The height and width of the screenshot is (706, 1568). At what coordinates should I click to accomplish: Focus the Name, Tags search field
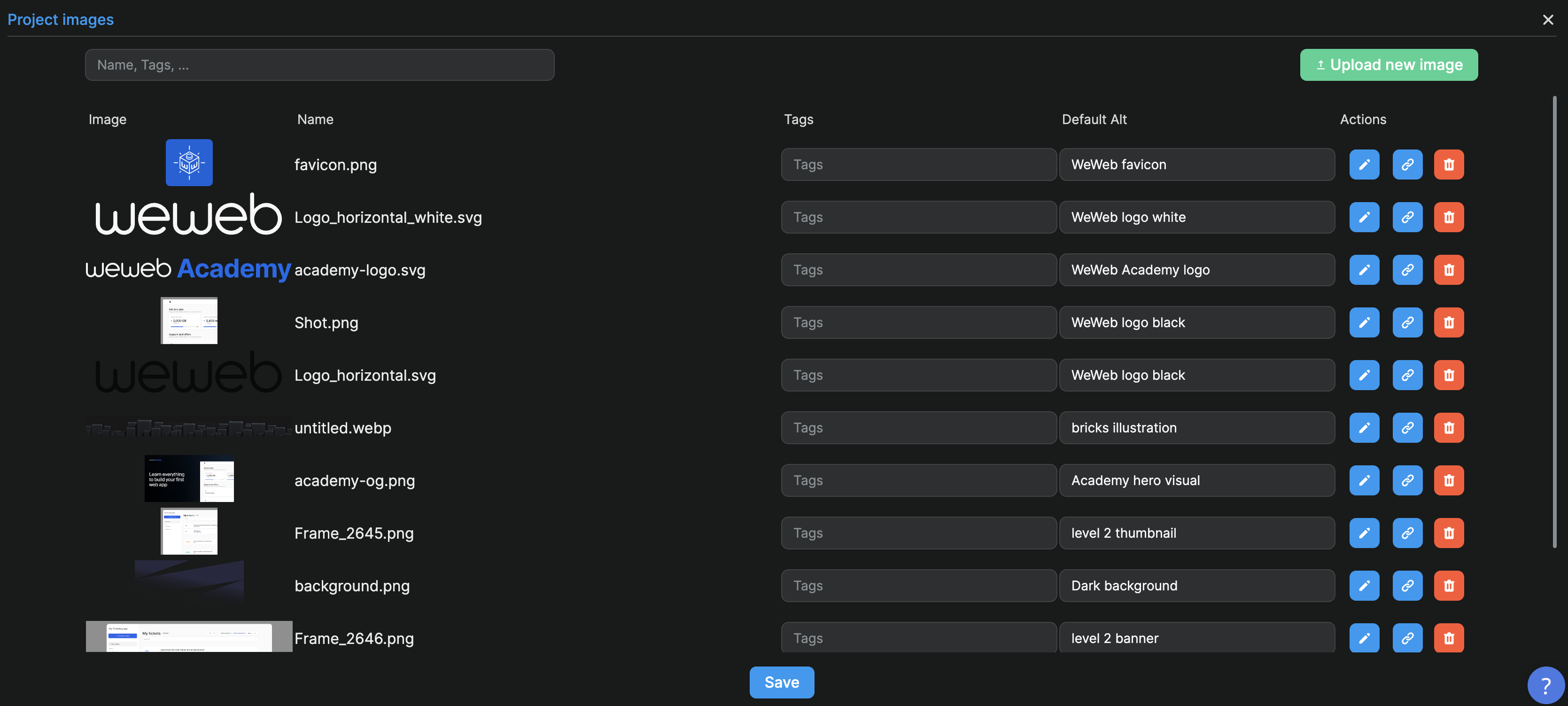(x=319, y=65)
